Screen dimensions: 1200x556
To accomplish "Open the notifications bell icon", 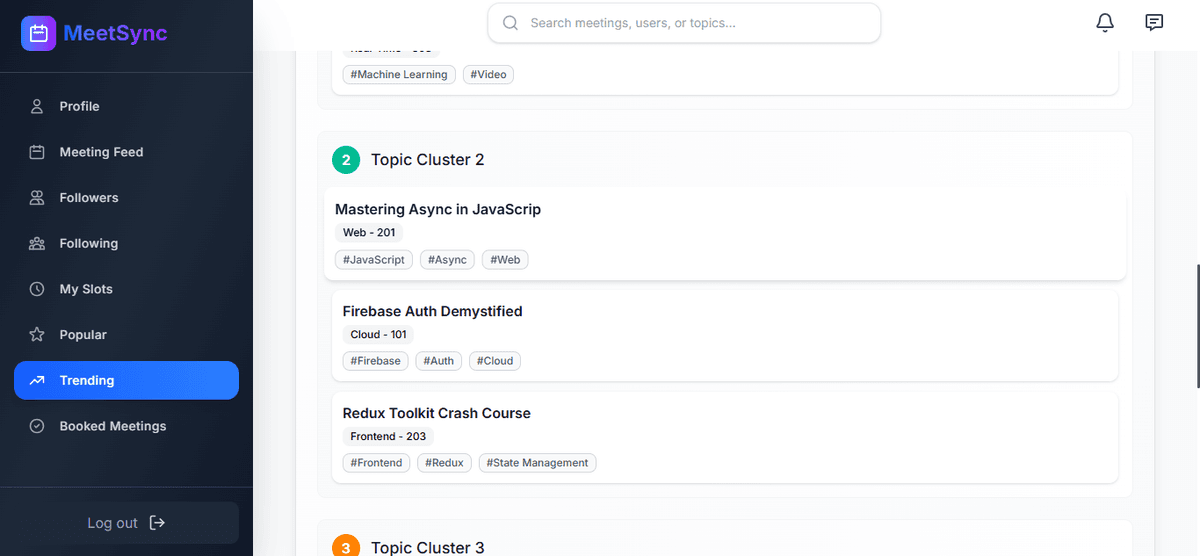I will [x=1105, y=22].
